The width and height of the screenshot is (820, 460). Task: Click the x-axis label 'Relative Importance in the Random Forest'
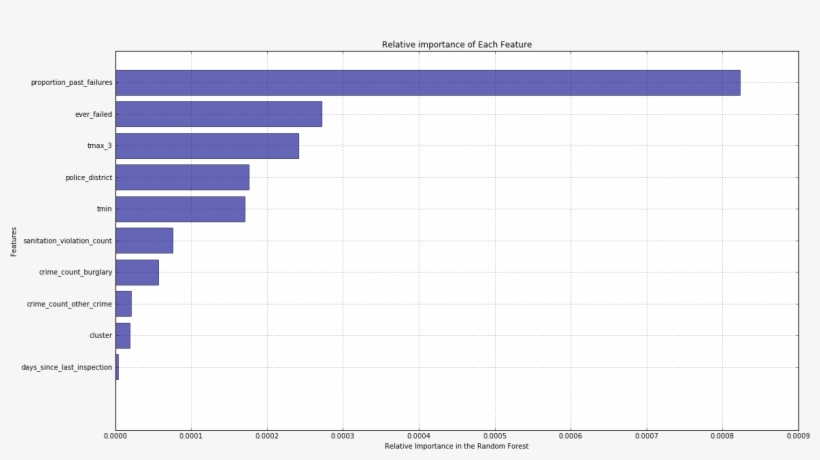(x=456, y=446)
